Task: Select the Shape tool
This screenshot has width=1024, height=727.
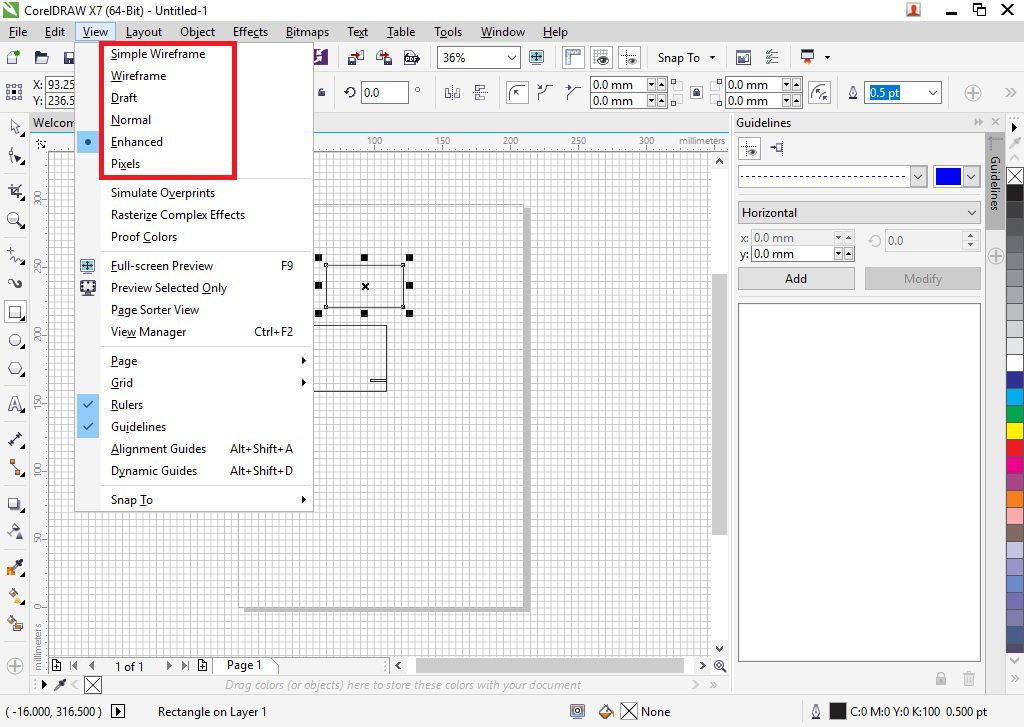Action: (x=15, y=155)
